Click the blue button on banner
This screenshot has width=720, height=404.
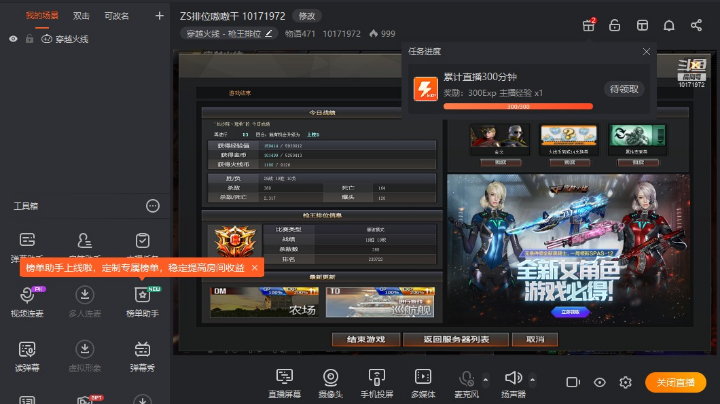coord(570,312)
